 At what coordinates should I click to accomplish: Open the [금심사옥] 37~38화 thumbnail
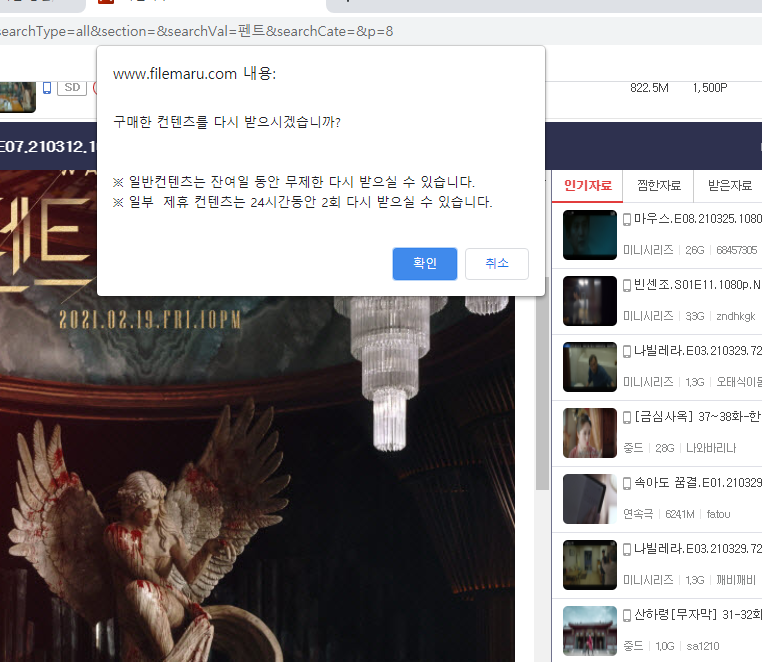[589, 433]
